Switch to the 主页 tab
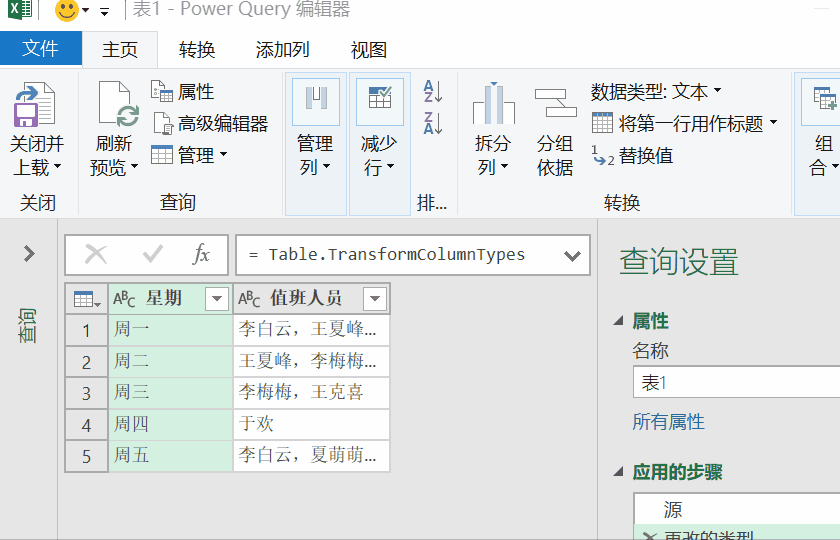The height and width of the screenshot is (540, 840). (x=120, y=50)
